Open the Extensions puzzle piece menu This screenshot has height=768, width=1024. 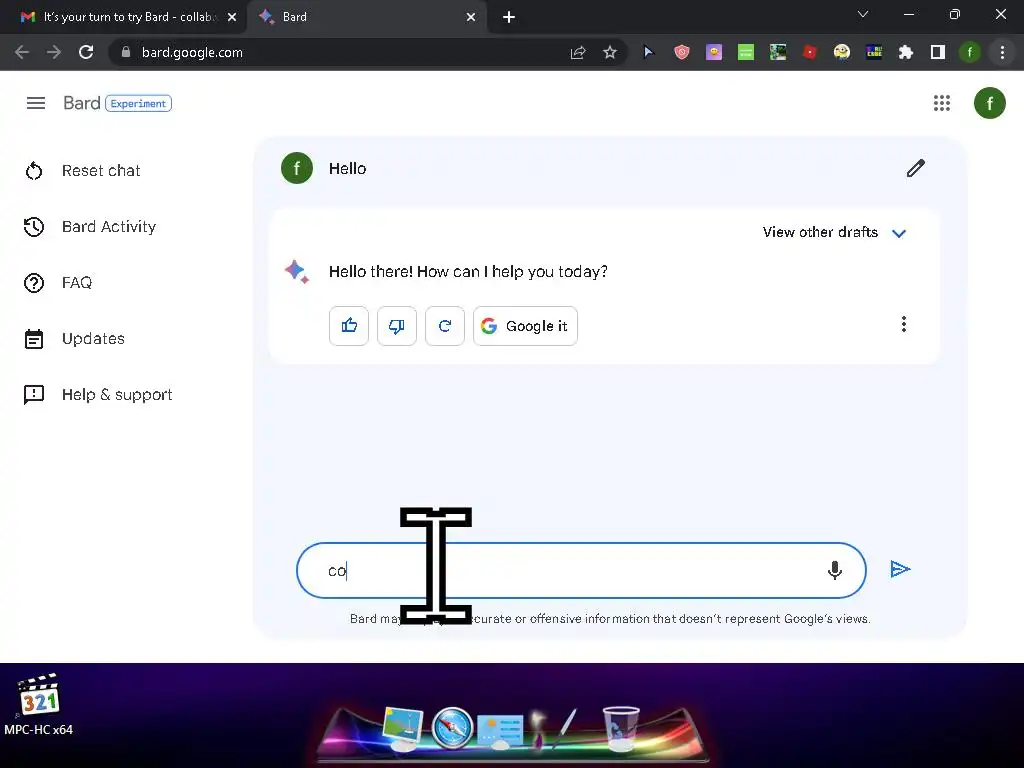(905, 52)
